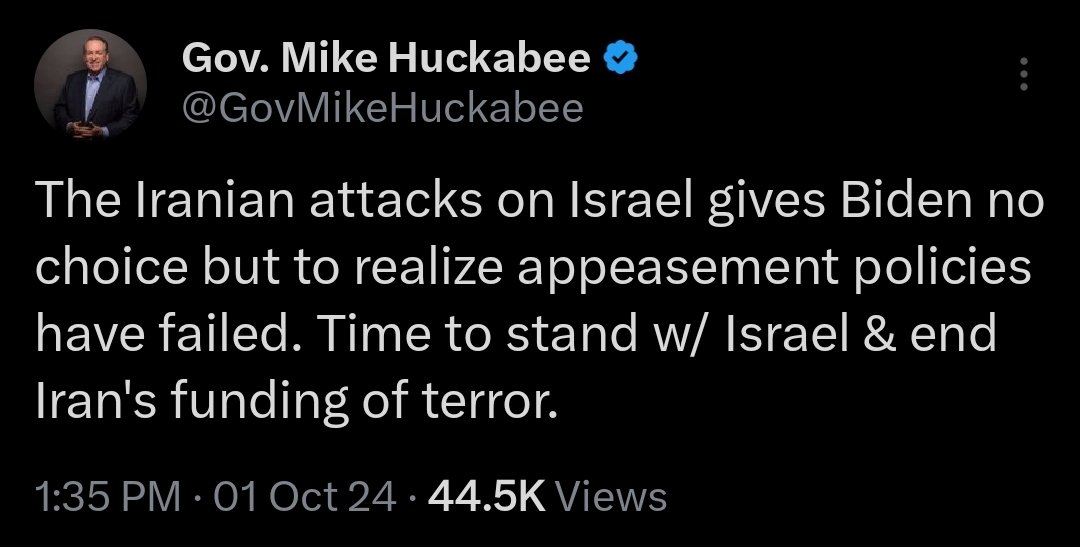
Task: Click the Views label
Action: 608,496
